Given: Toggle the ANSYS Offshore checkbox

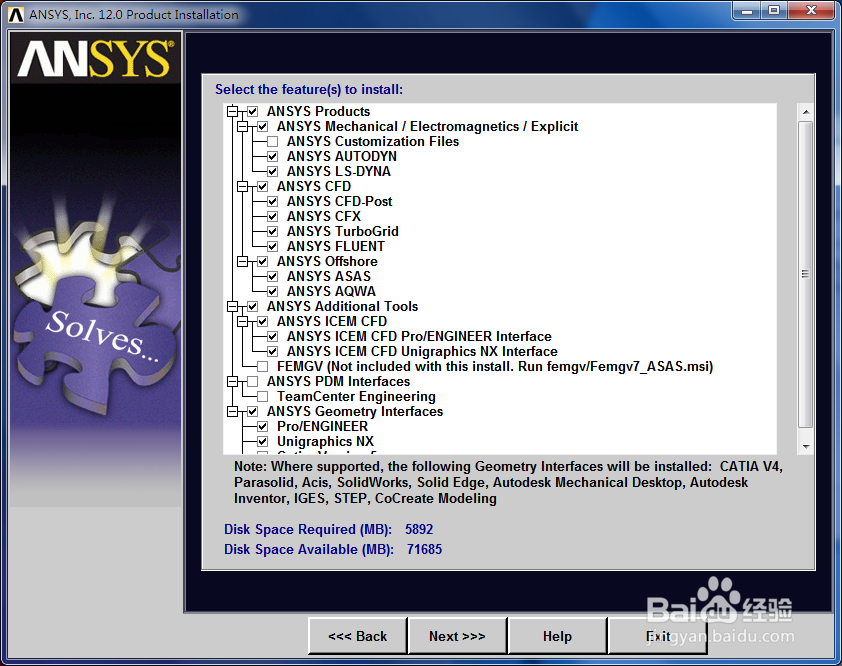Looking at the screenshot, I should click(x=263, y=262).
